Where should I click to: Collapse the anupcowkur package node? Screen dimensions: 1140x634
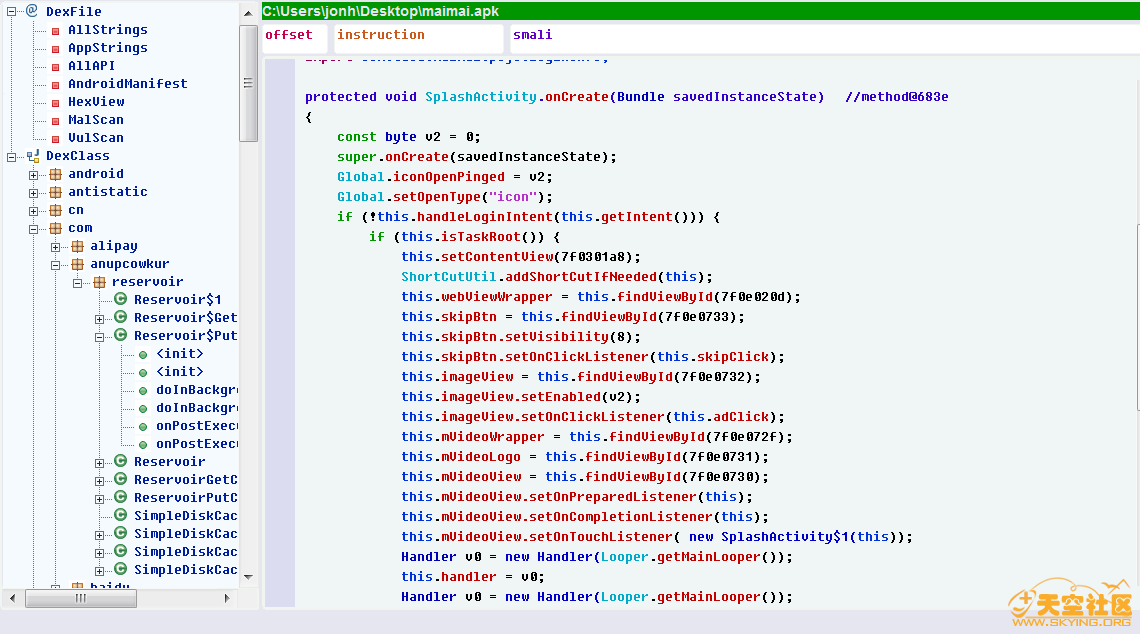(x=56, y=264)
